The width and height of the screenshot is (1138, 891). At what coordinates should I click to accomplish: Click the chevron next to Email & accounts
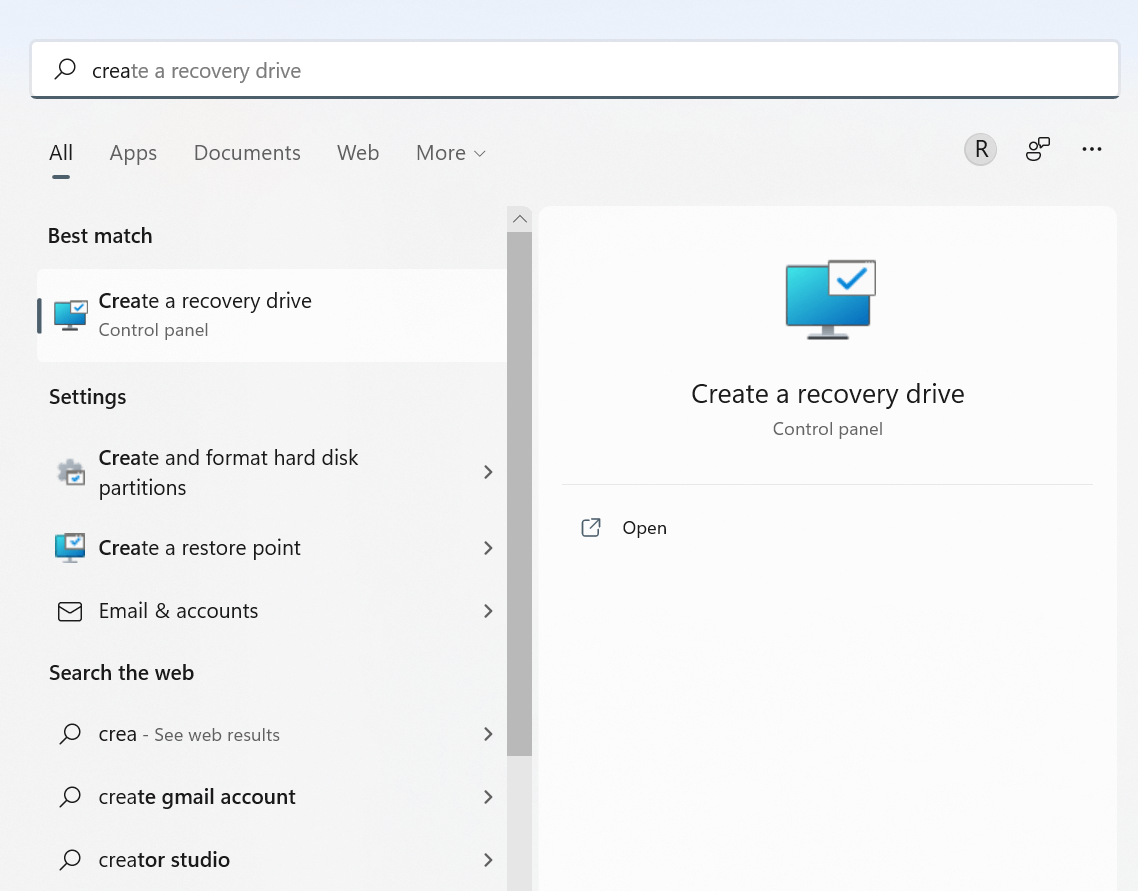pyautogui.click(x=488, y=611)
